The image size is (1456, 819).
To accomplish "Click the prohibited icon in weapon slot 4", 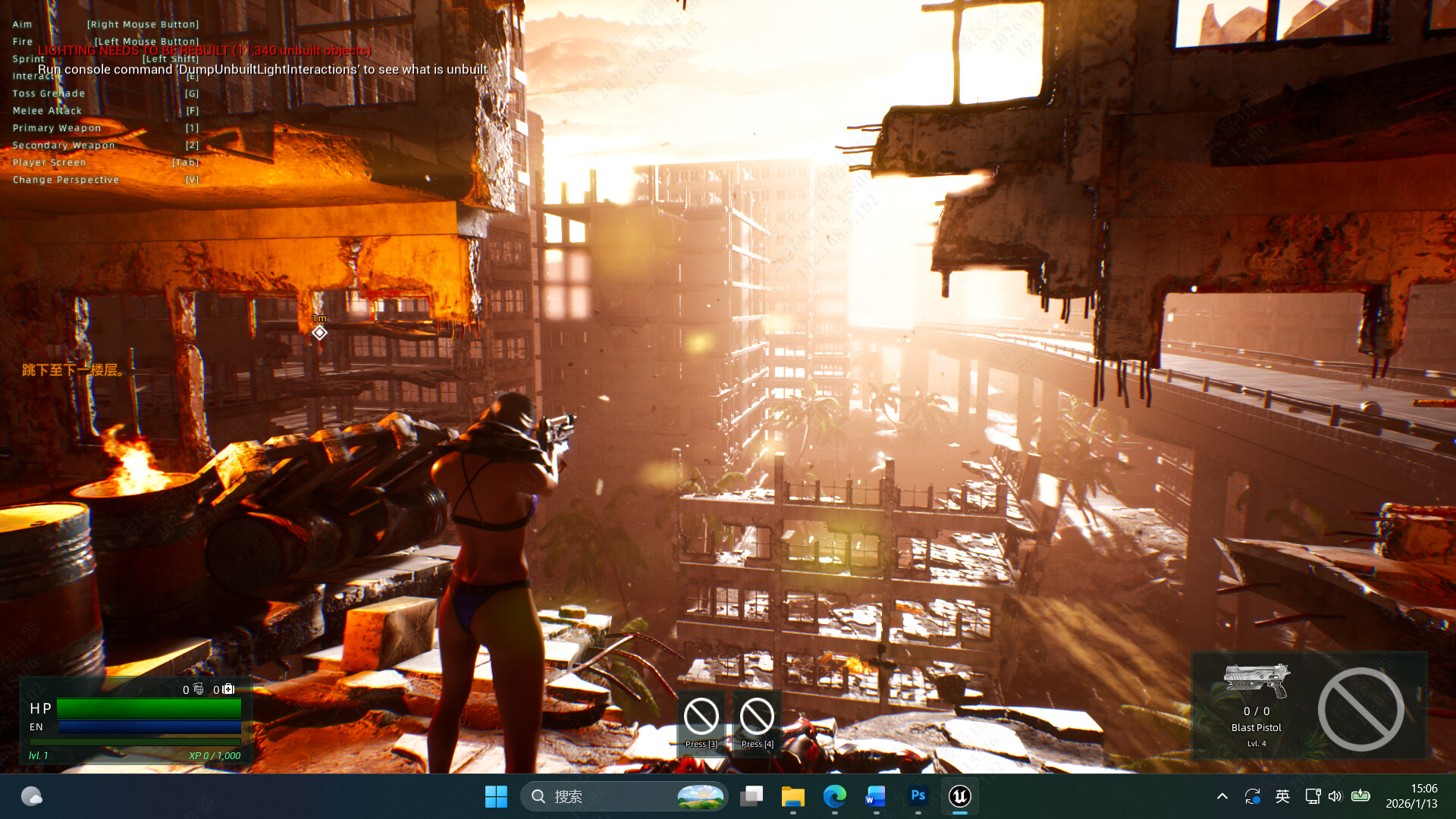I will (757, 715).
